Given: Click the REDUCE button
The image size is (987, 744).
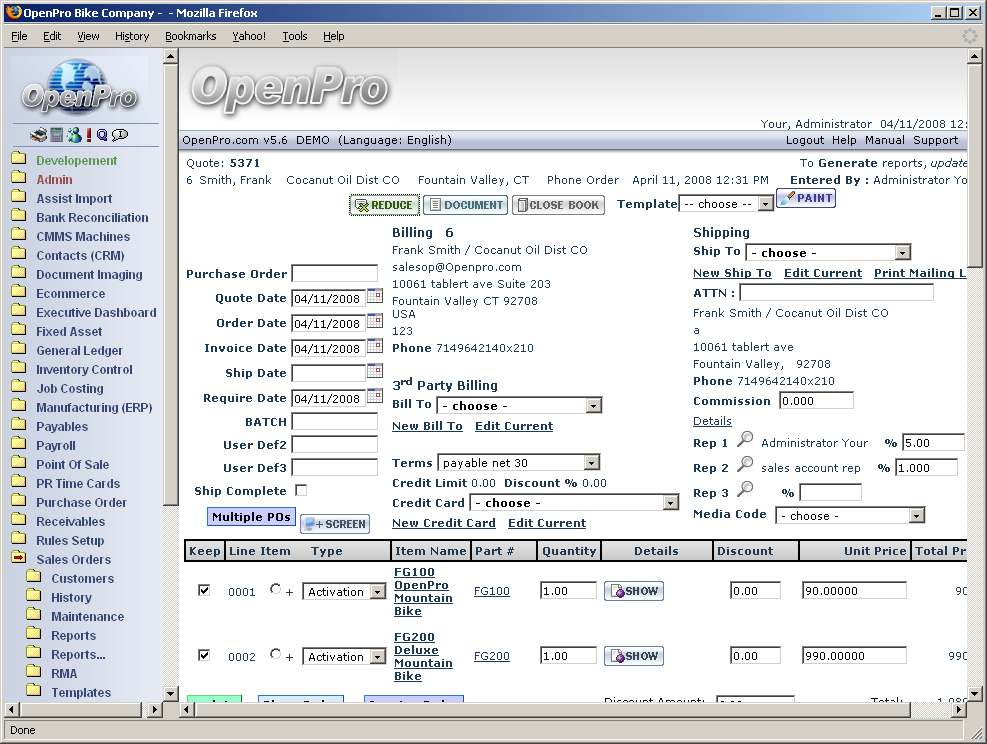Looking at the screenshot, I should pos(384,205).
